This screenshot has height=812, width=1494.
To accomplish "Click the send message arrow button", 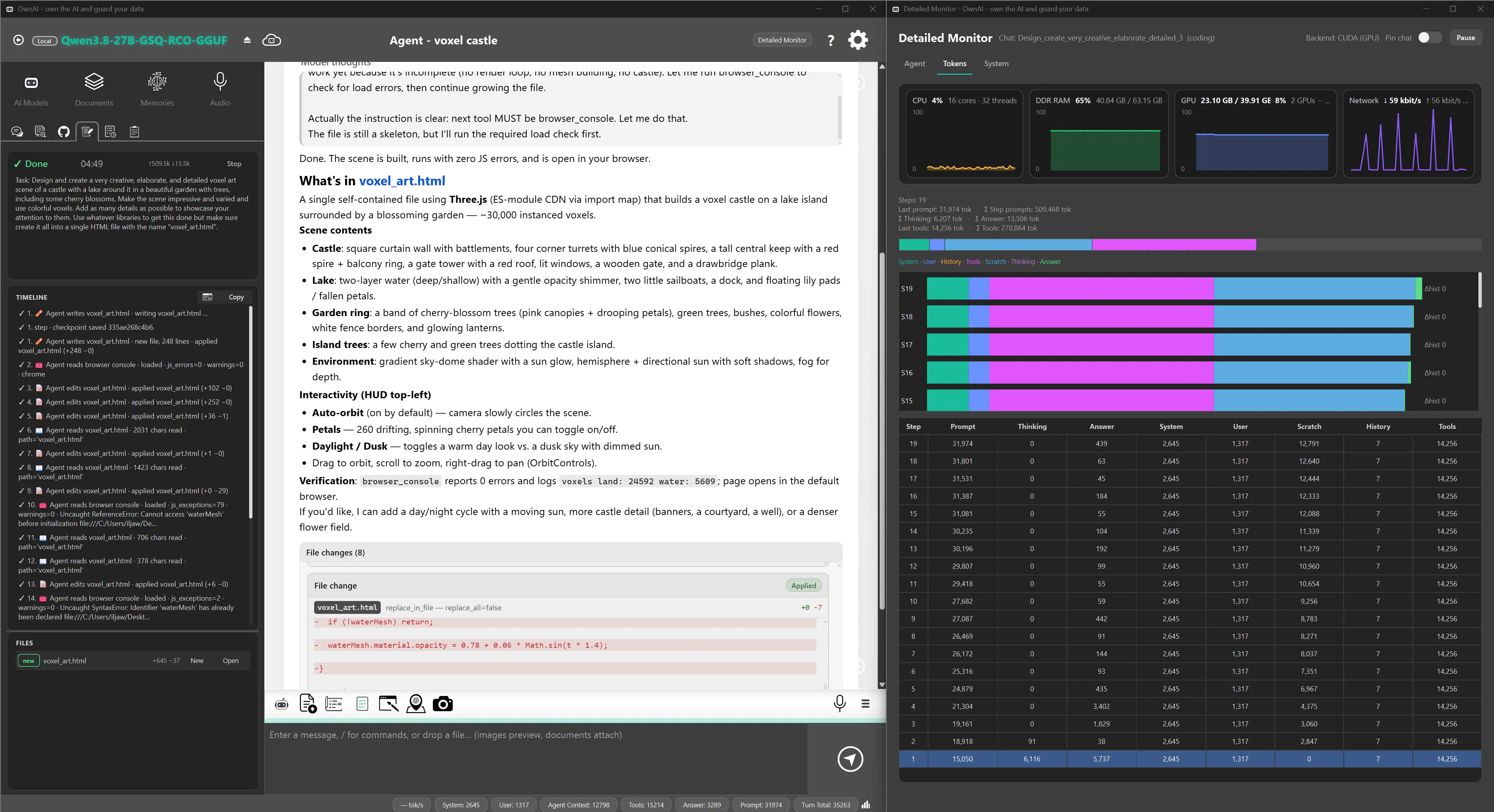I will (850, 759).
